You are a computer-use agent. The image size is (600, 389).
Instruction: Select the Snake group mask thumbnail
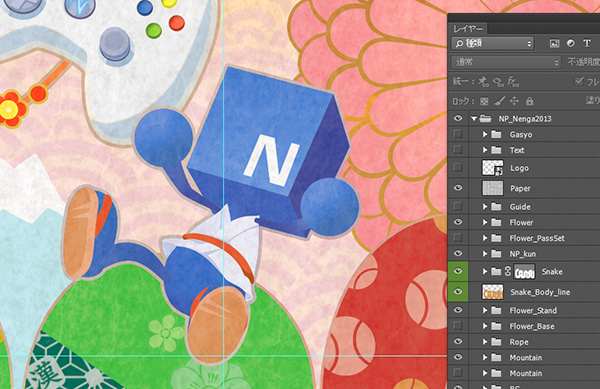click(524, 272)
